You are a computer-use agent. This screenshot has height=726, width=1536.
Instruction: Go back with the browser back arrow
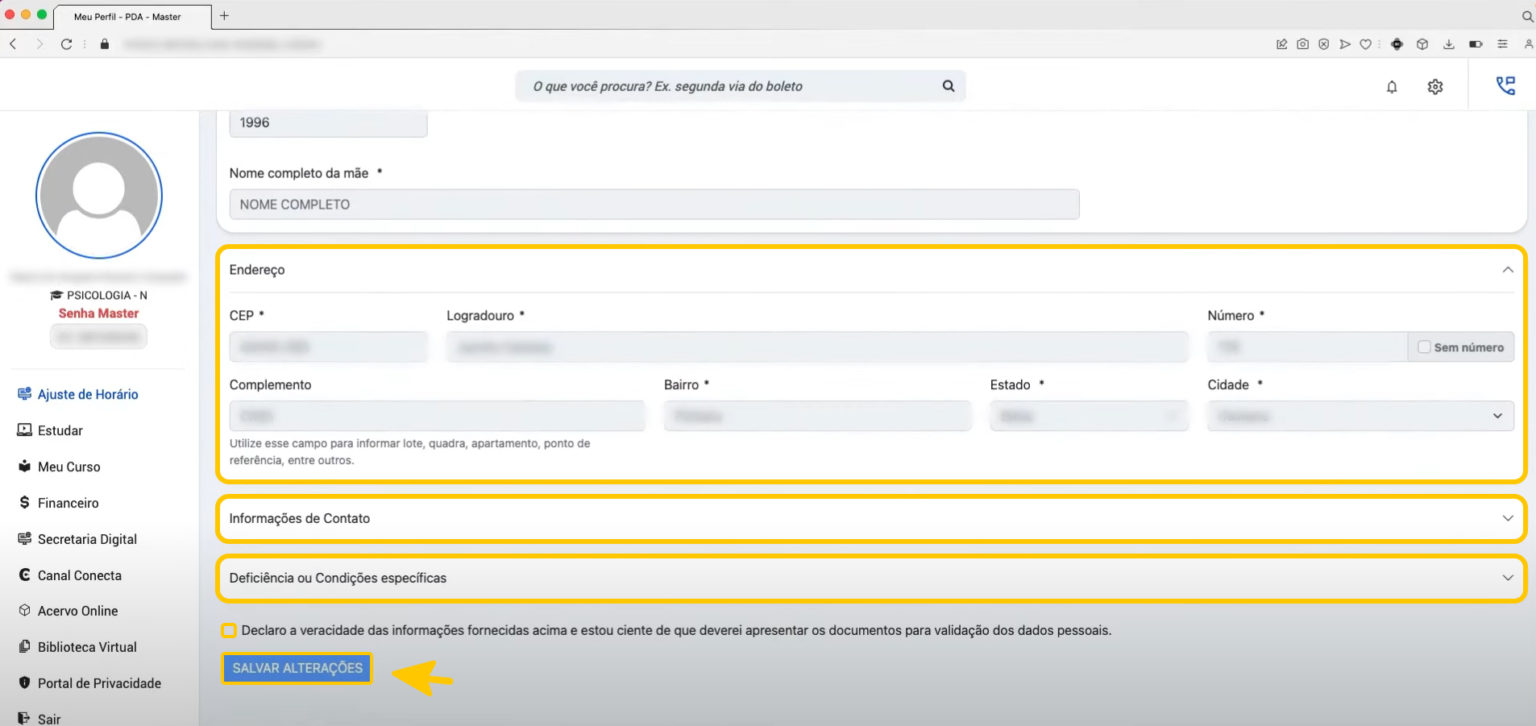(13, 44)
